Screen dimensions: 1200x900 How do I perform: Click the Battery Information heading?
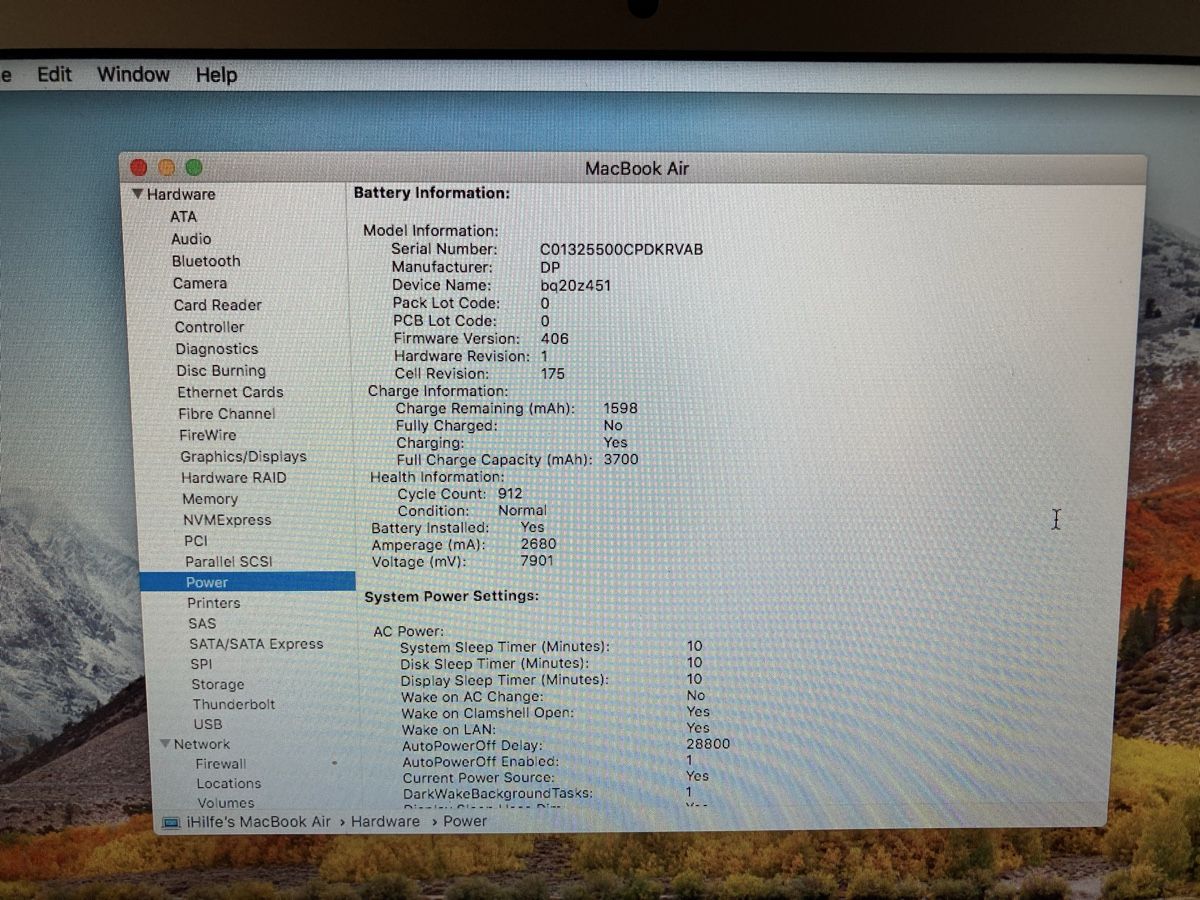click(x=432, y=193)
